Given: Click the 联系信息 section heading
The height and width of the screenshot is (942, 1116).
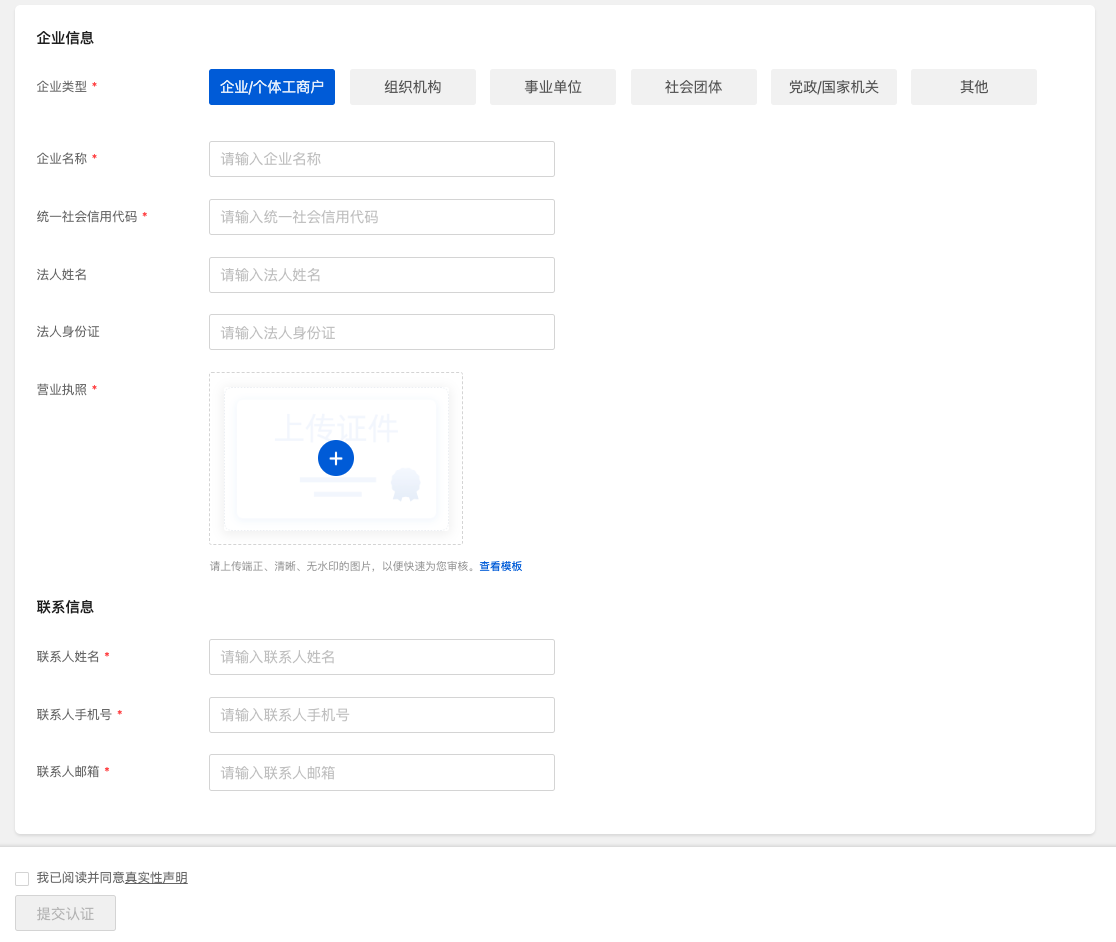Looking at the screenshot, I should click(65, 607).
